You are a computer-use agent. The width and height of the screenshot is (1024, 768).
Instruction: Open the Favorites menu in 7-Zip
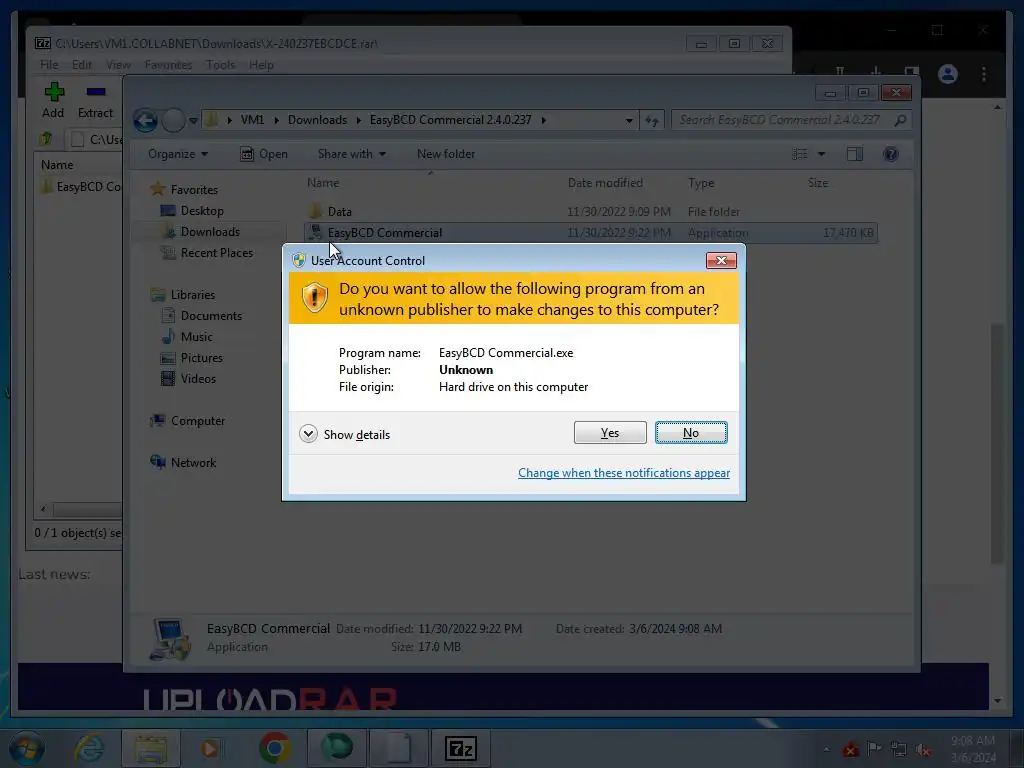coord(168,65)
